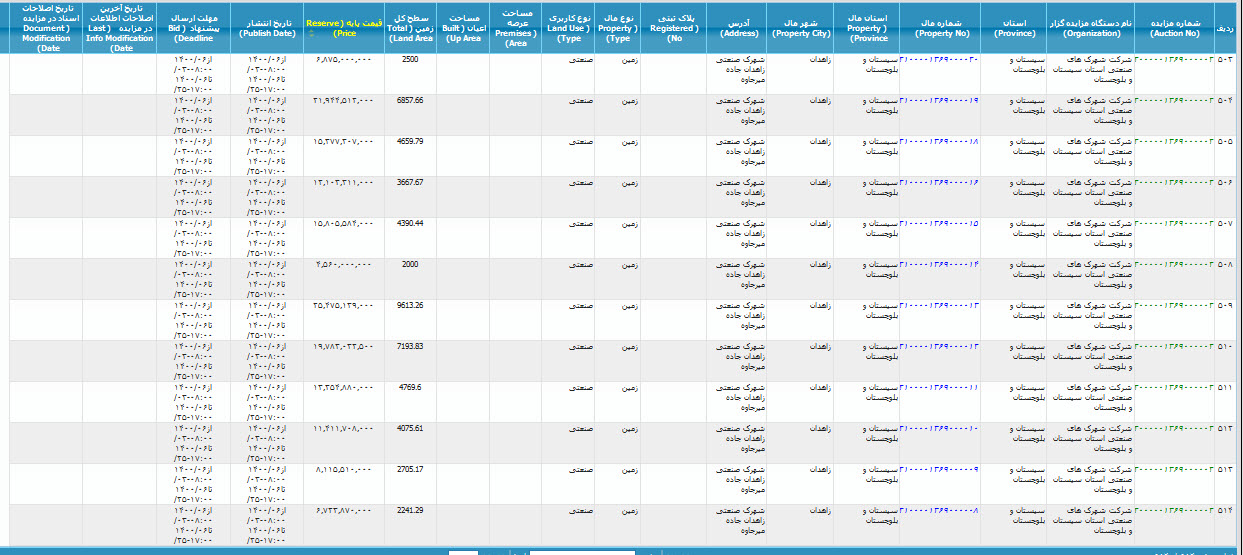Click the sort icon in Reserve Price header
Viewport: 1243px width, 555px height.
point(309,33)
